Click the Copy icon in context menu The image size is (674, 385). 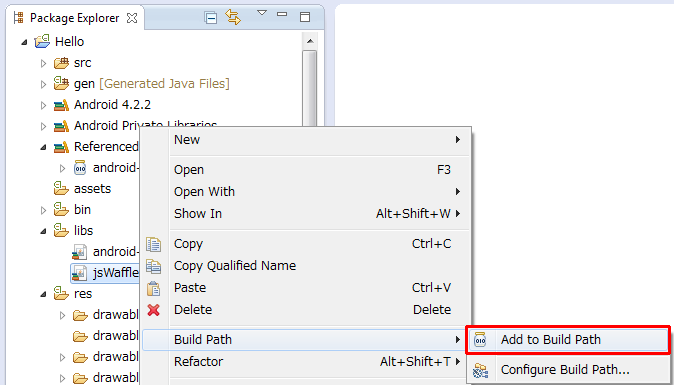[153, 244]
